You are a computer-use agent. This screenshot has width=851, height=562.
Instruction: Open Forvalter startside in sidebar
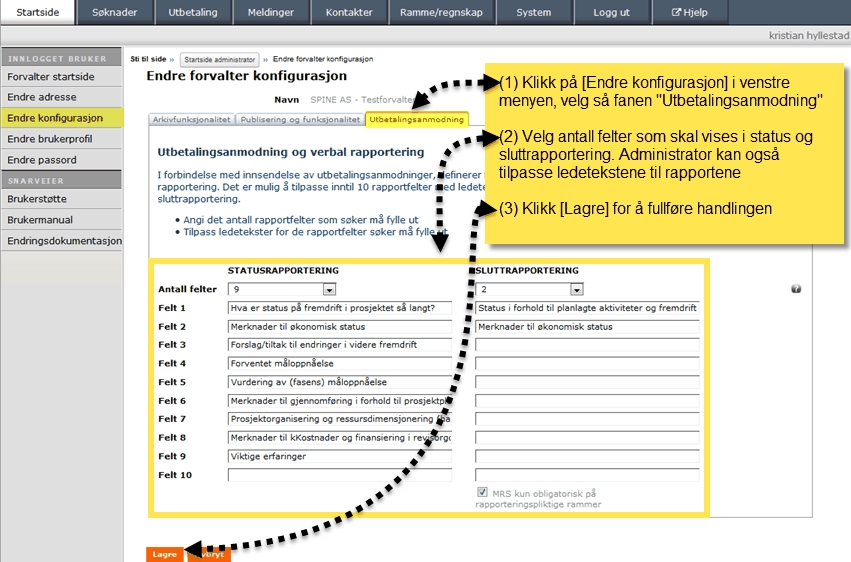pos(61,76)
